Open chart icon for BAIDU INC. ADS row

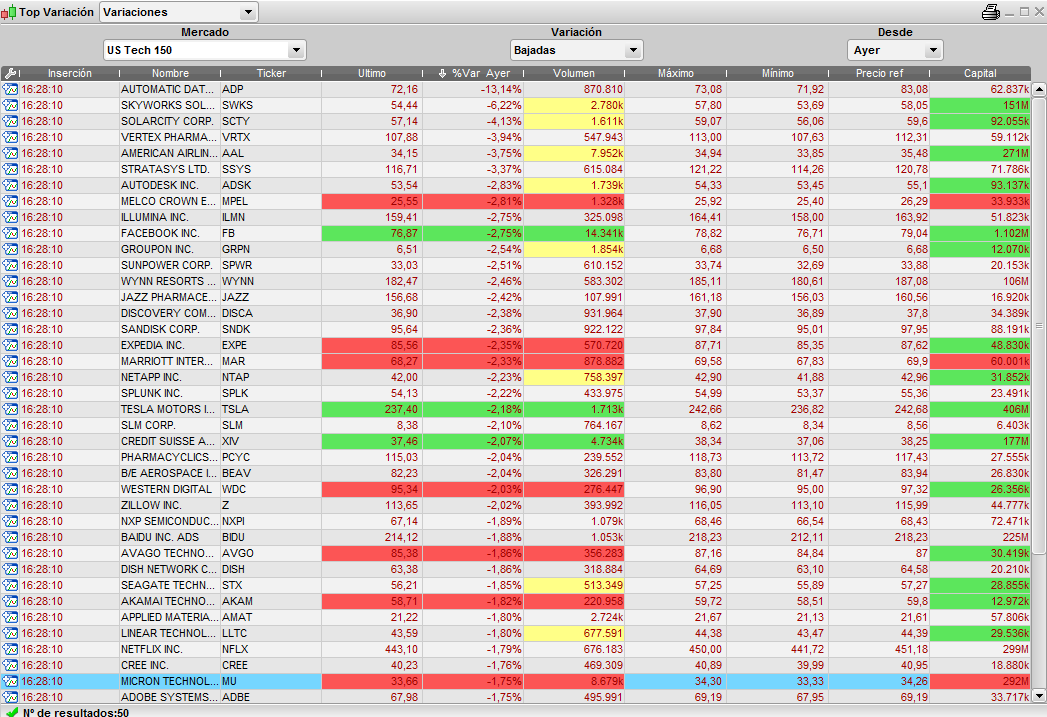click(10, 537)
